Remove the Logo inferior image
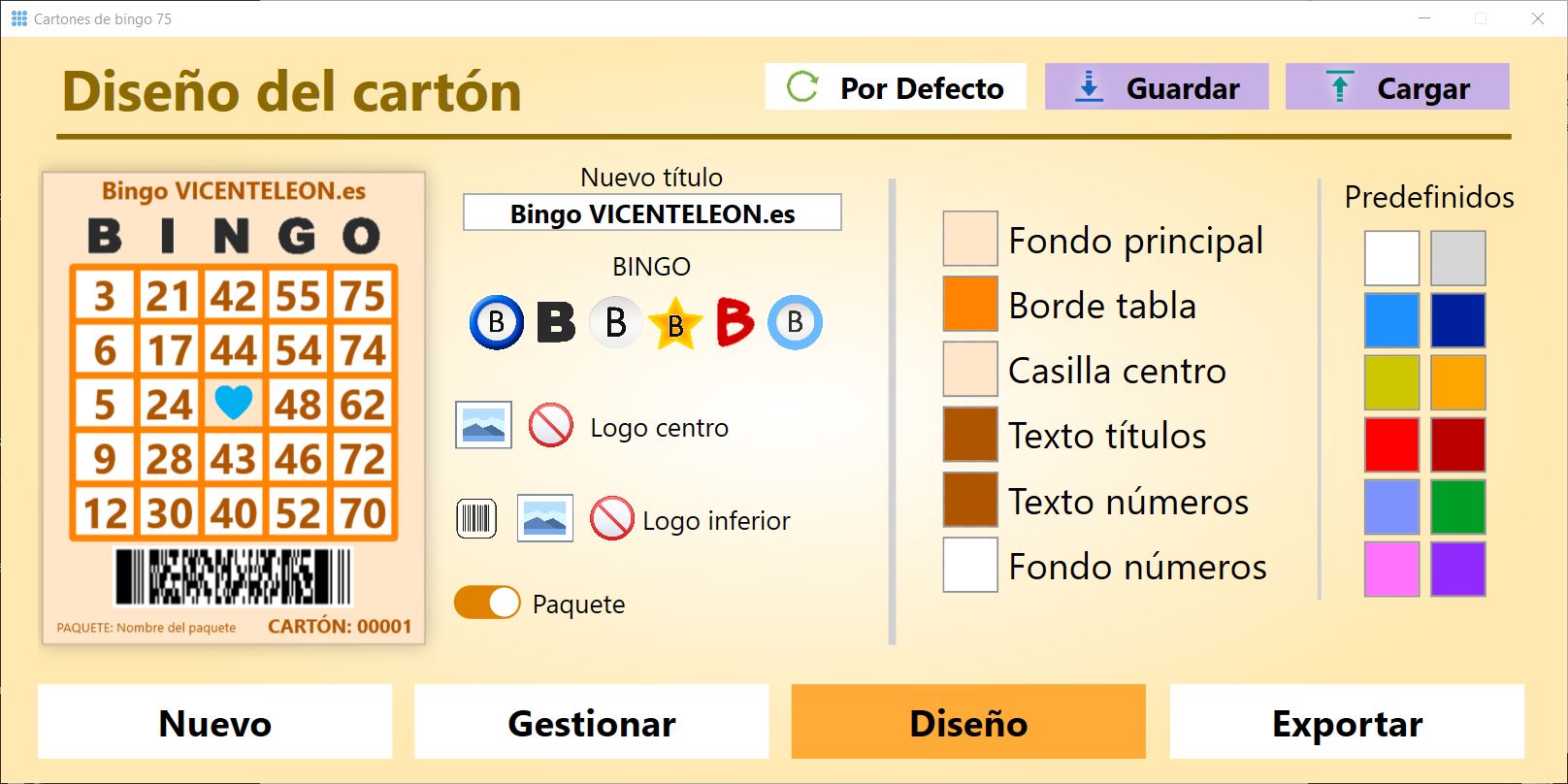Screen dimensions: 1568x784 tap(611, 518)
